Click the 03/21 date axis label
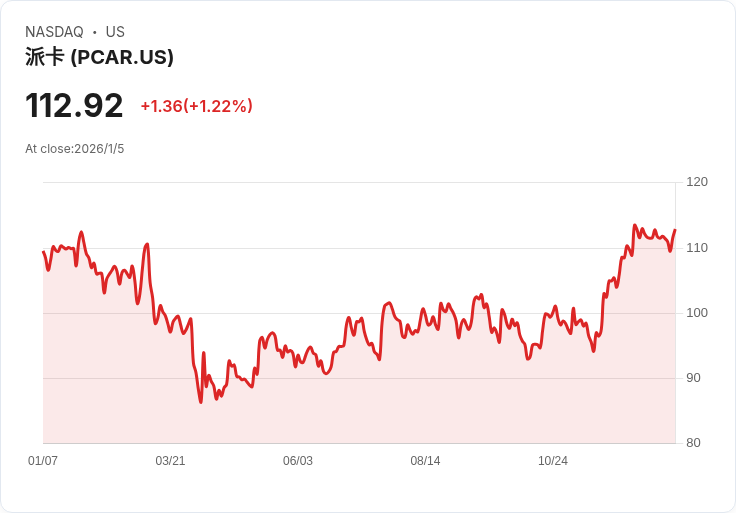 pos(170,461)
